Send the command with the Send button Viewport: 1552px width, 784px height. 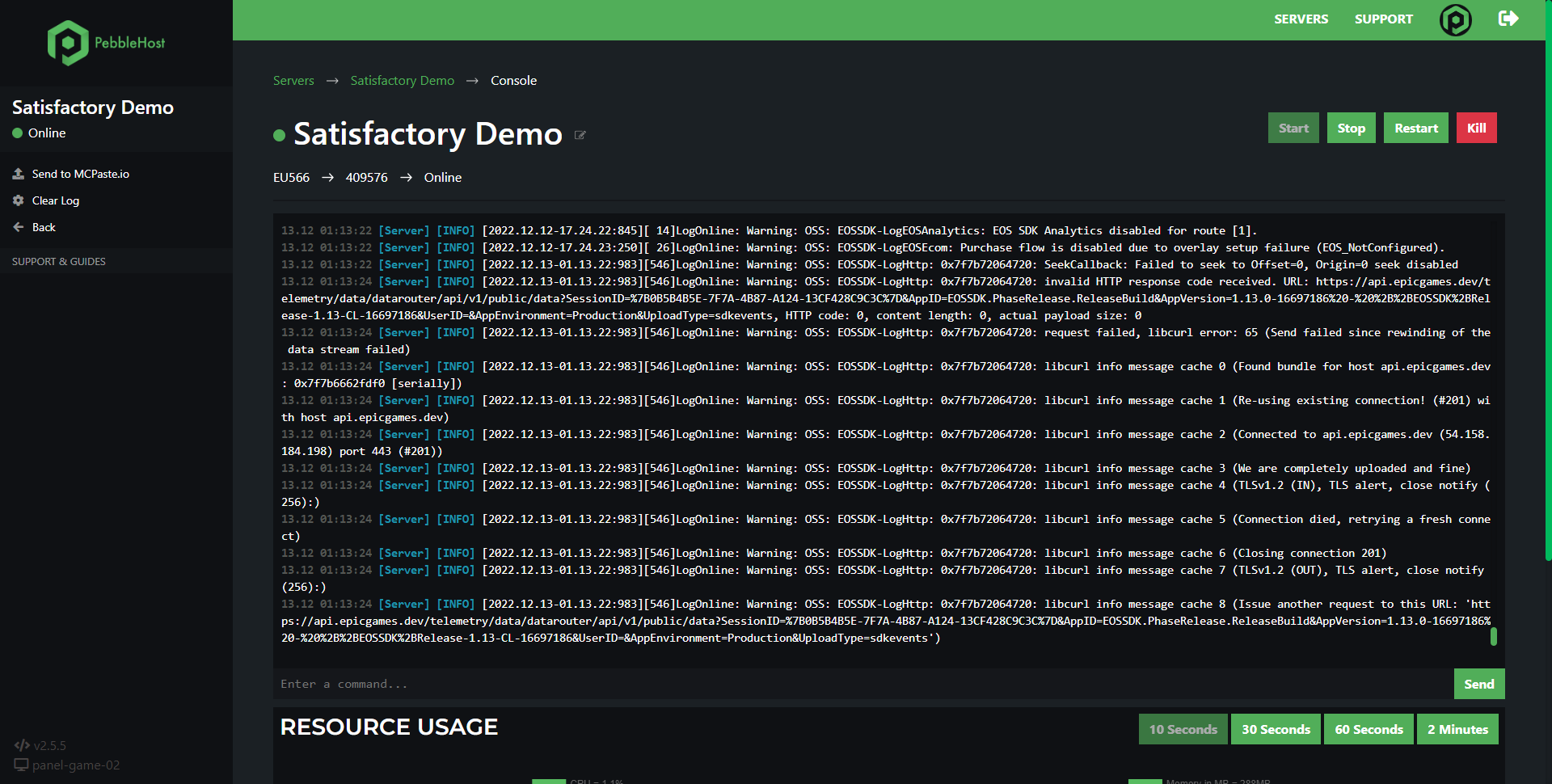click(x=1478, y=684)
